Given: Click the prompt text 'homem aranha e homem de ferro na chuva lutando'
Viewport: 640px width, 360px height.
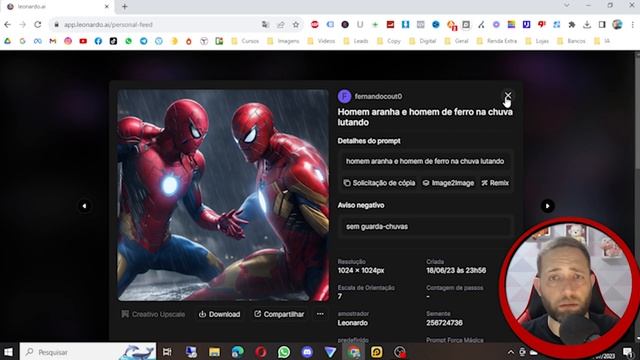Looking at the screenshot, I should [425, 161].
